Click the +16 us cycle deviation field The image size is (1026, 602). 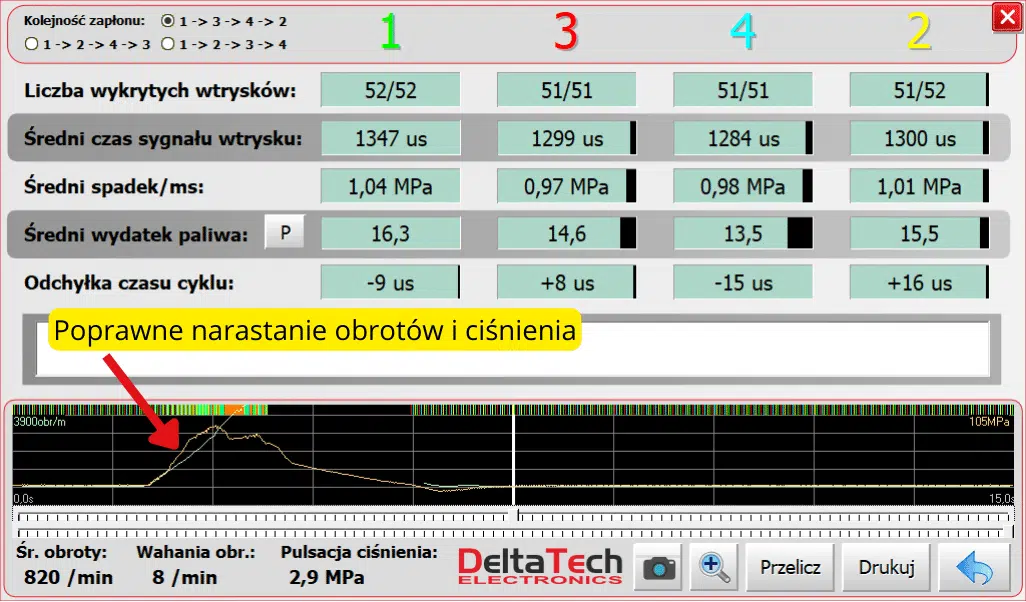point(917,282)
